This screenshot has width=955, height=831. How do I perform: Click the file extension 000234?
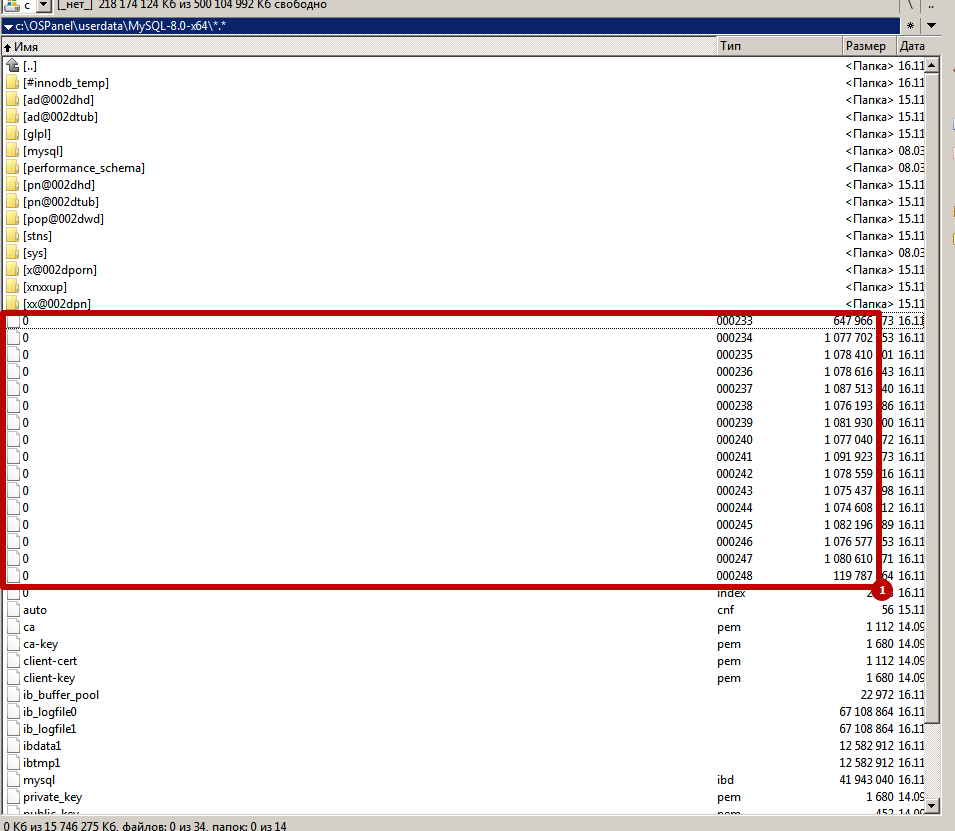(735, 338)
